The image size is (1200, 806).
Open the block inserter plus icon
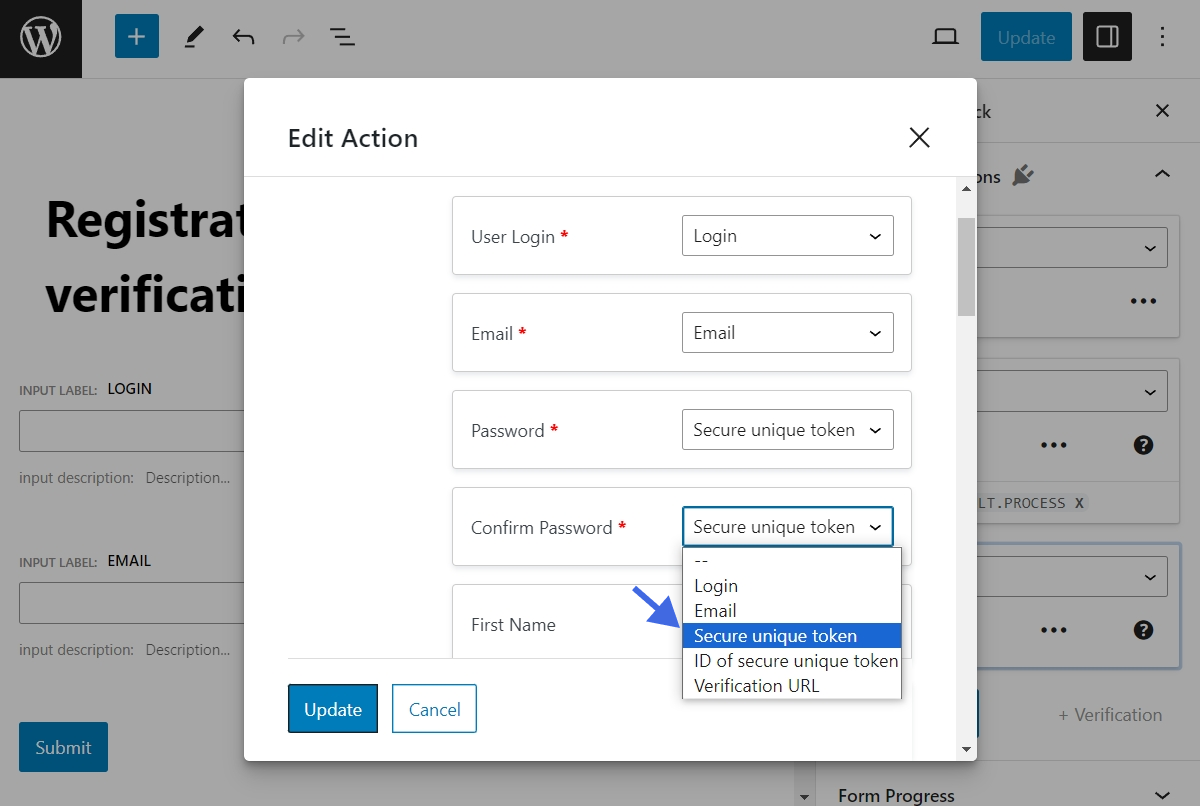(136, 37)
